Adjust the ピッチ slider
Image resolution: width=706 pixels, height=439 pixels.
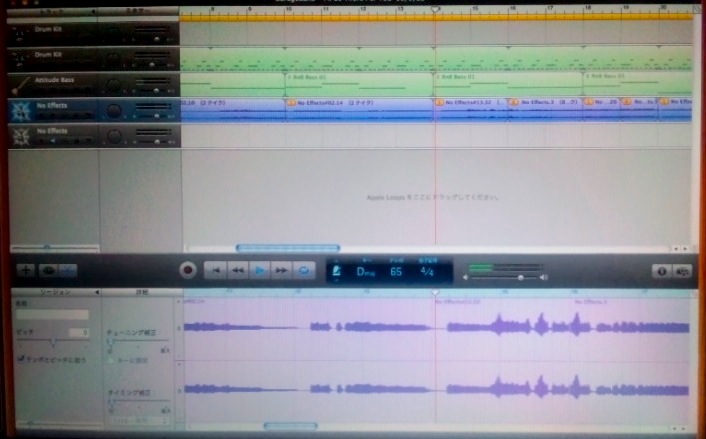click(53, 344)
